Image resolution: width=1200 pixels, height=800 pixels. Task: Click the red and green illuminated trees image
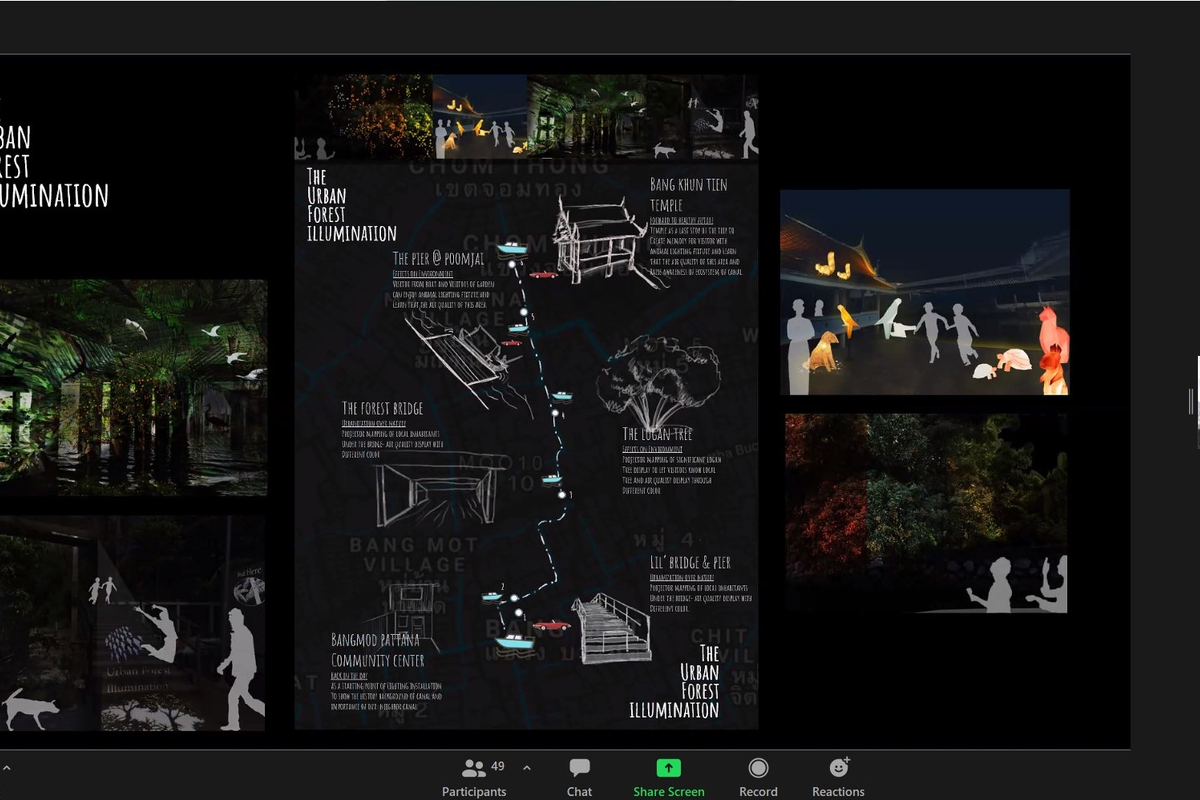click(926, 513)
